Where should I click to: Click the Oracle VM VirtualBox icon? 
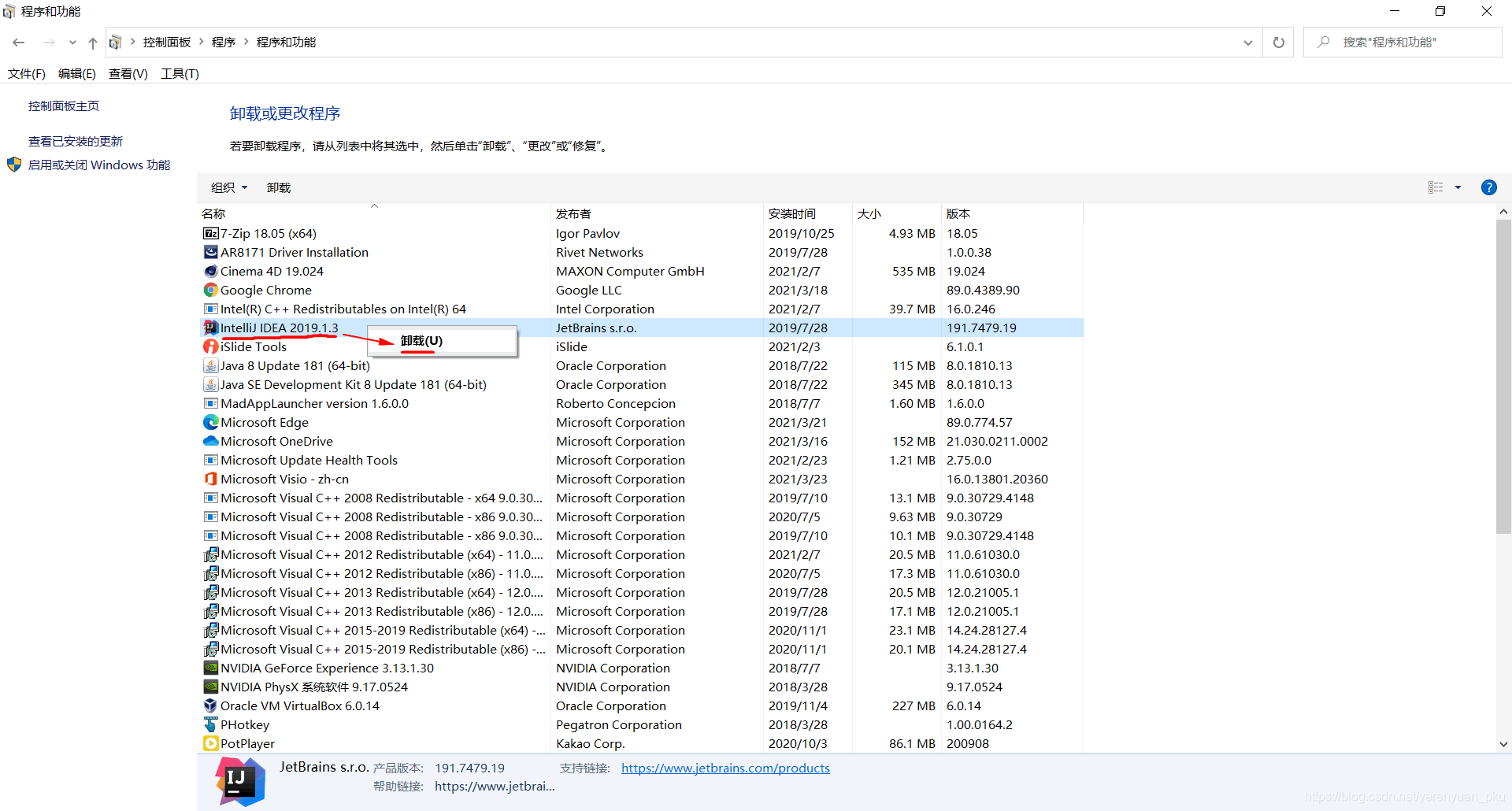click(210, 705)
